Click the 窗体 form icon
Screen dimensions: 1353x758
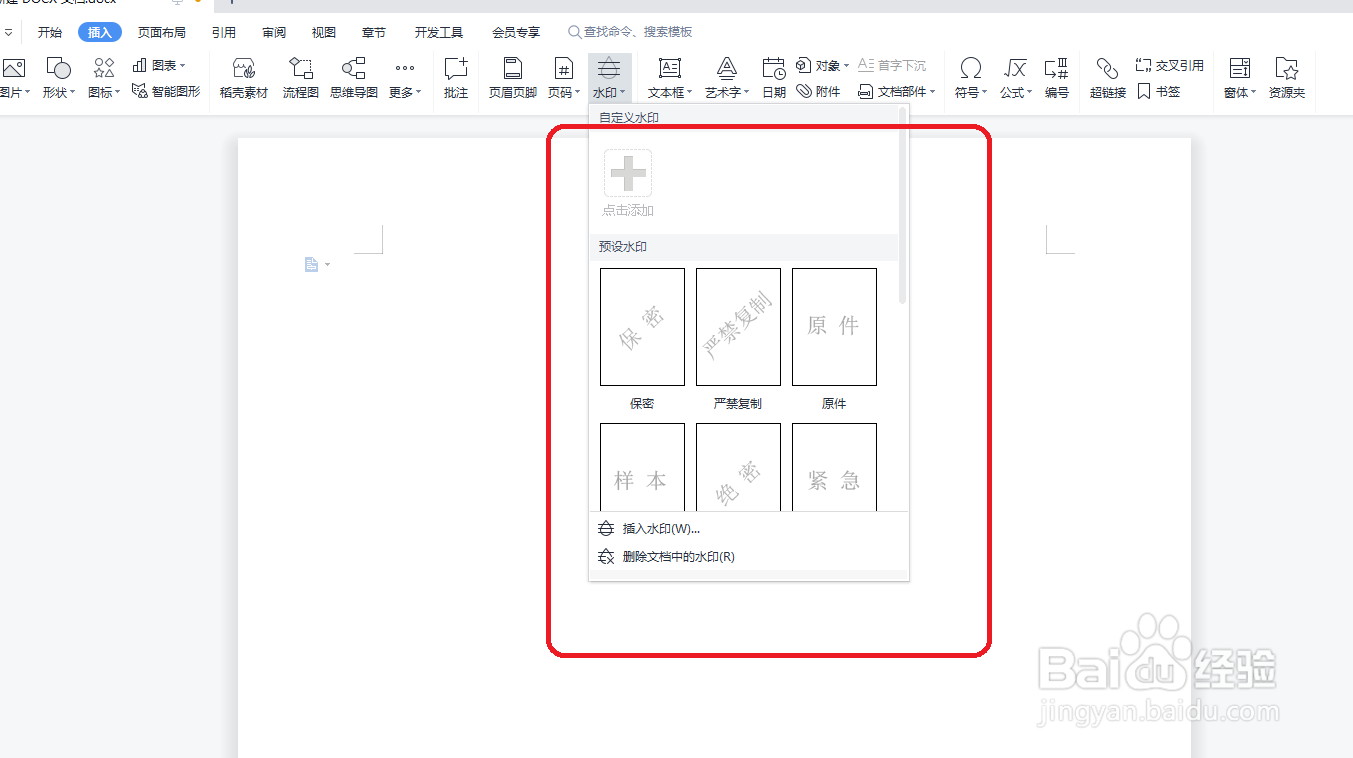tap(1240, 68)
